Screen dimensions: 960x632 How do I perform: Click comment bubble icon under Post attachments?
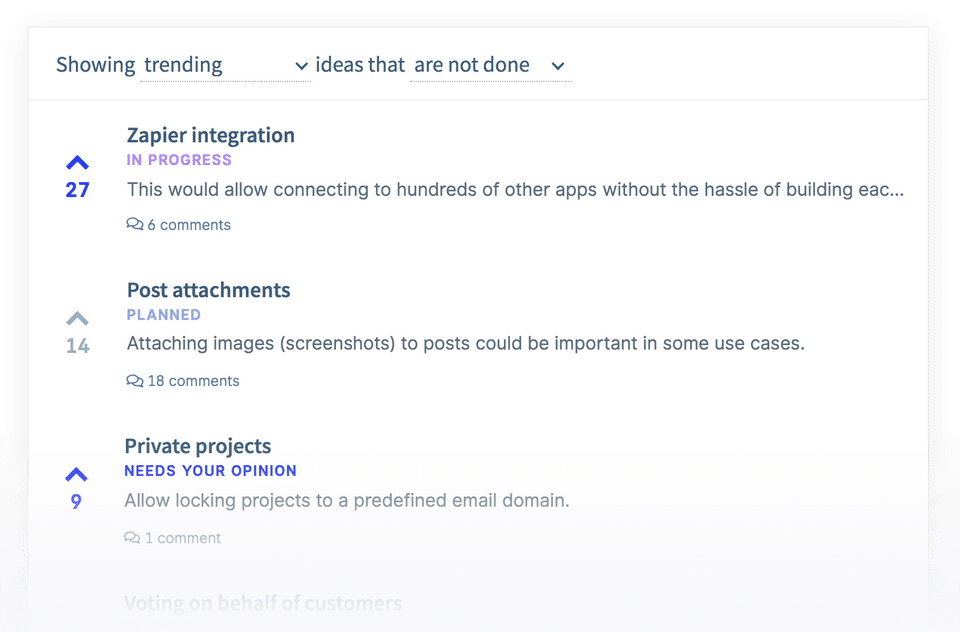tap(135, 381)
